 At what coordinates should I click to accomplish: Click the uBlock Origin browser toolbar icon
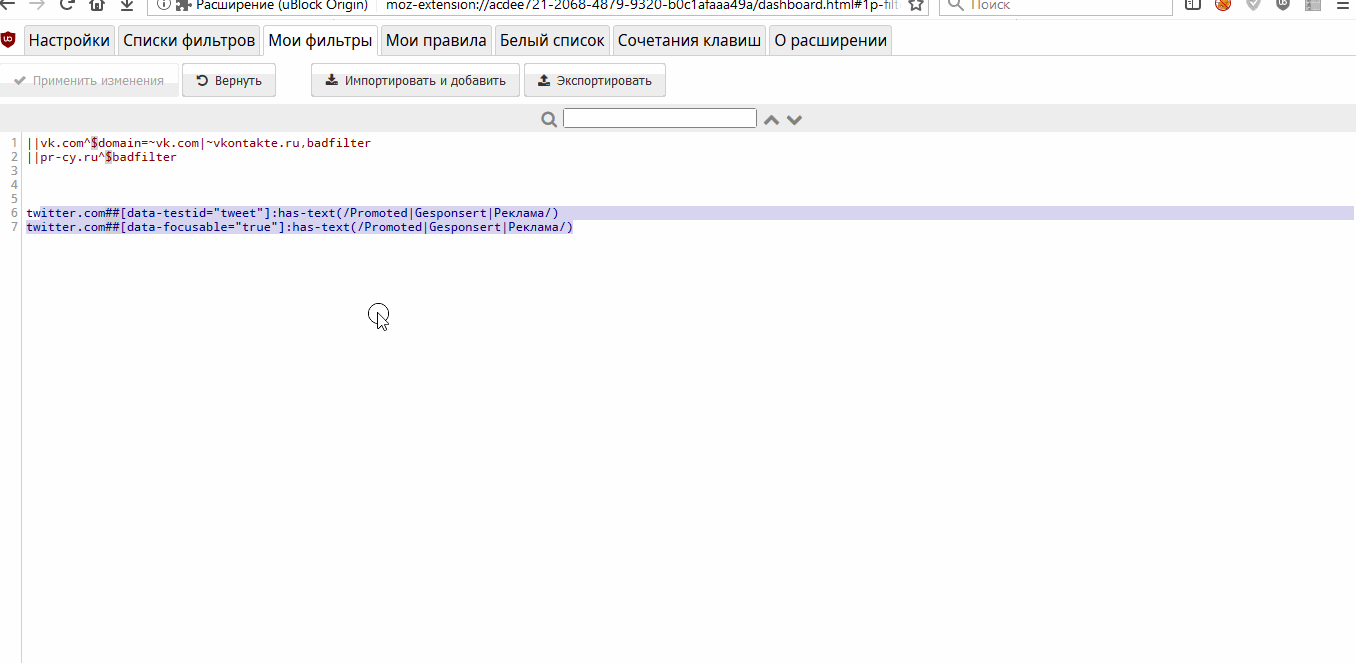click(1283, 5)
